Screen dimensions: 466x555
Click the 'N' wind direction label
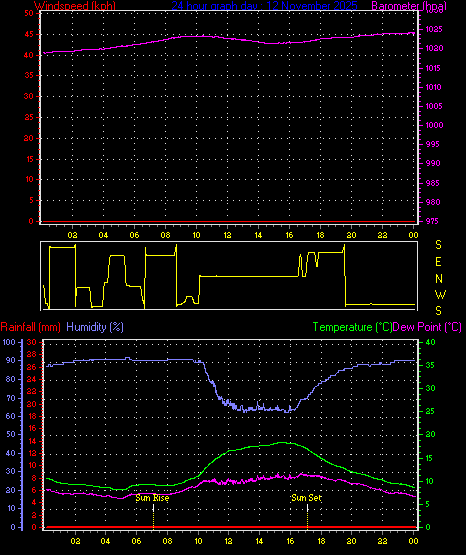[439, 279]
